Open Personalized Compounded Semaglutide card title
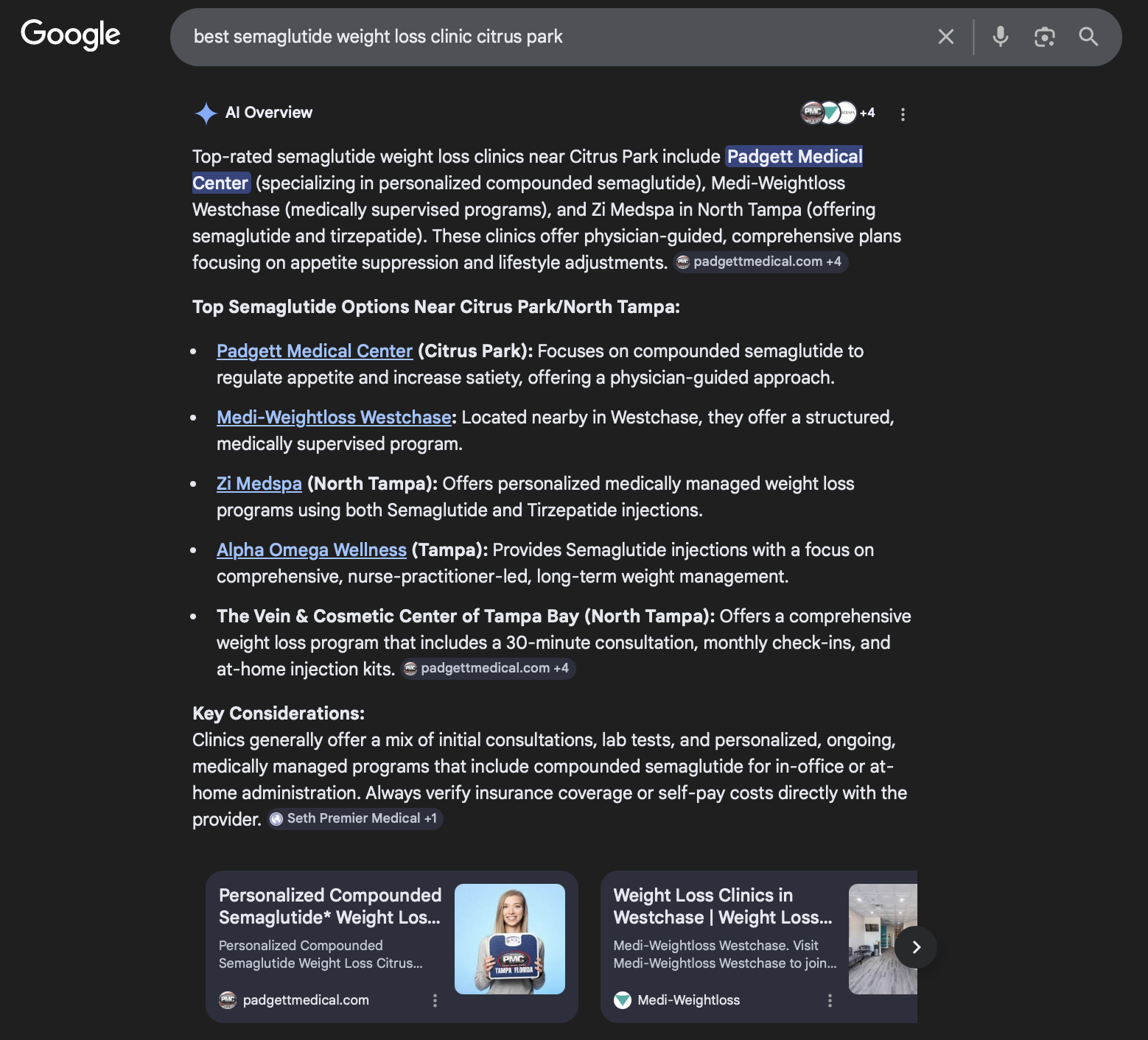Screen dimensions: 1148x1040 [330, 907]
